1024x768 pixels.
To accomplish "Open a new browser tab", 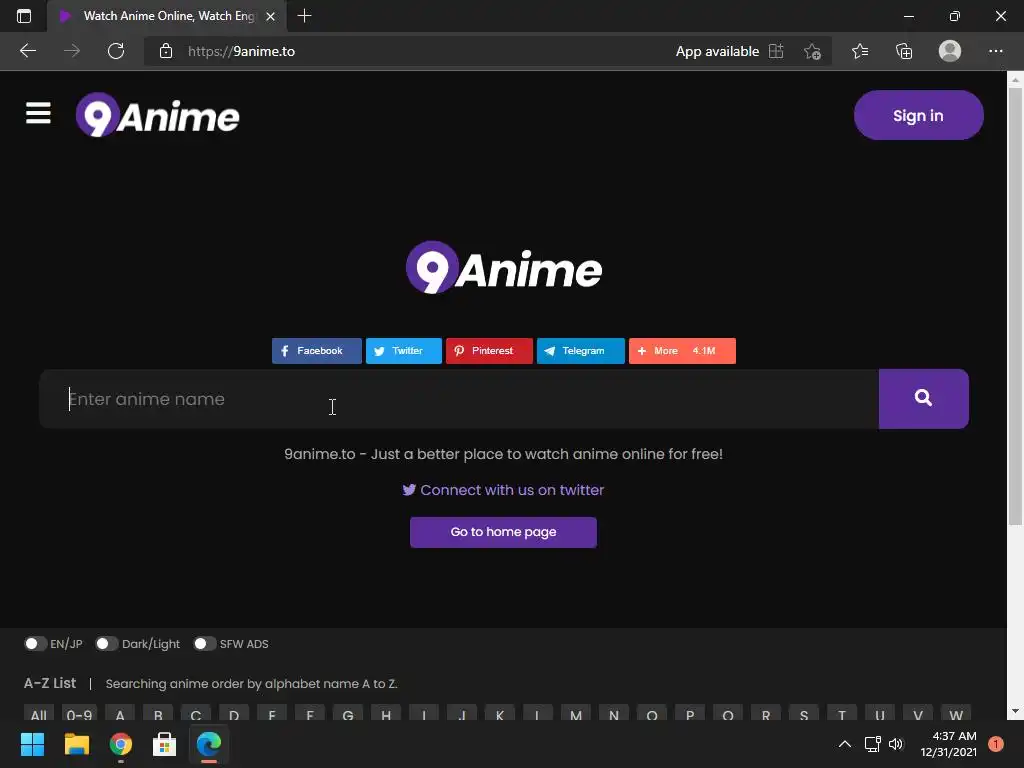I will (304, 16).
